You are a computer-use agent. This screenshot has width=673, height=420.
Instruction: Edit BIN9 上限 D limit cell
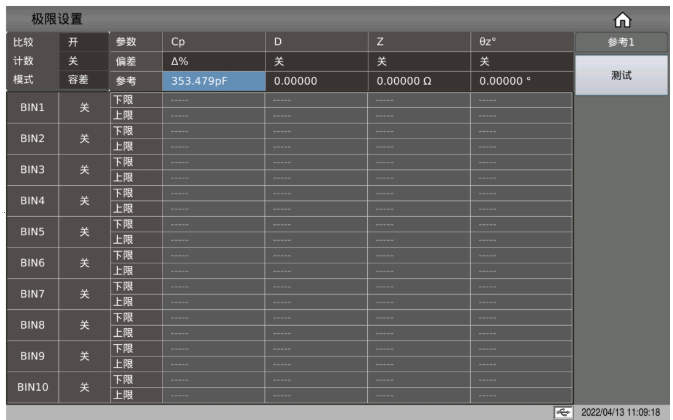coord(316,364)
